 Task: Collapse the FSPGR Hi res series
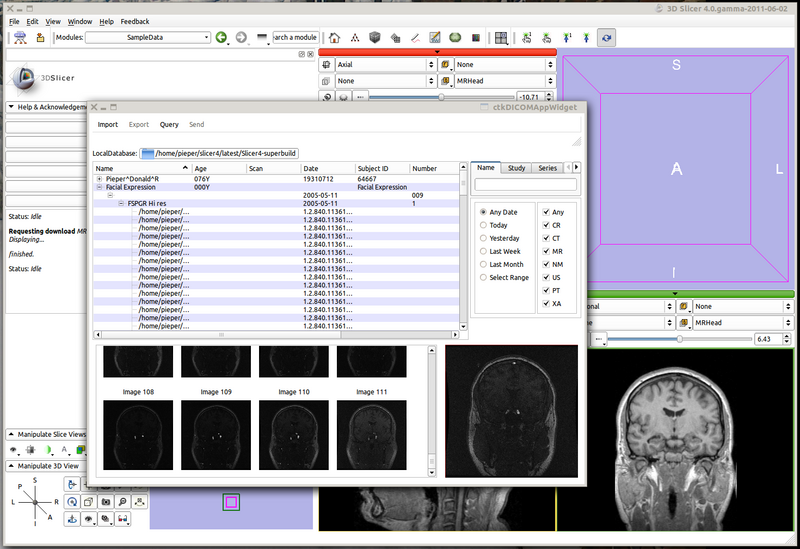tap(121, 204)
